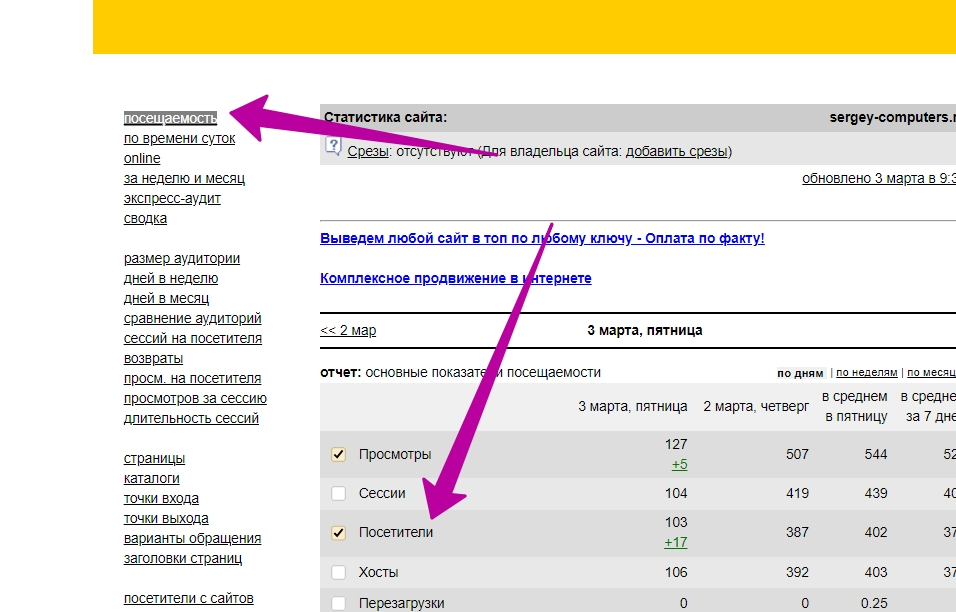Click the question mark help icon near Срезы

point(334,146)
